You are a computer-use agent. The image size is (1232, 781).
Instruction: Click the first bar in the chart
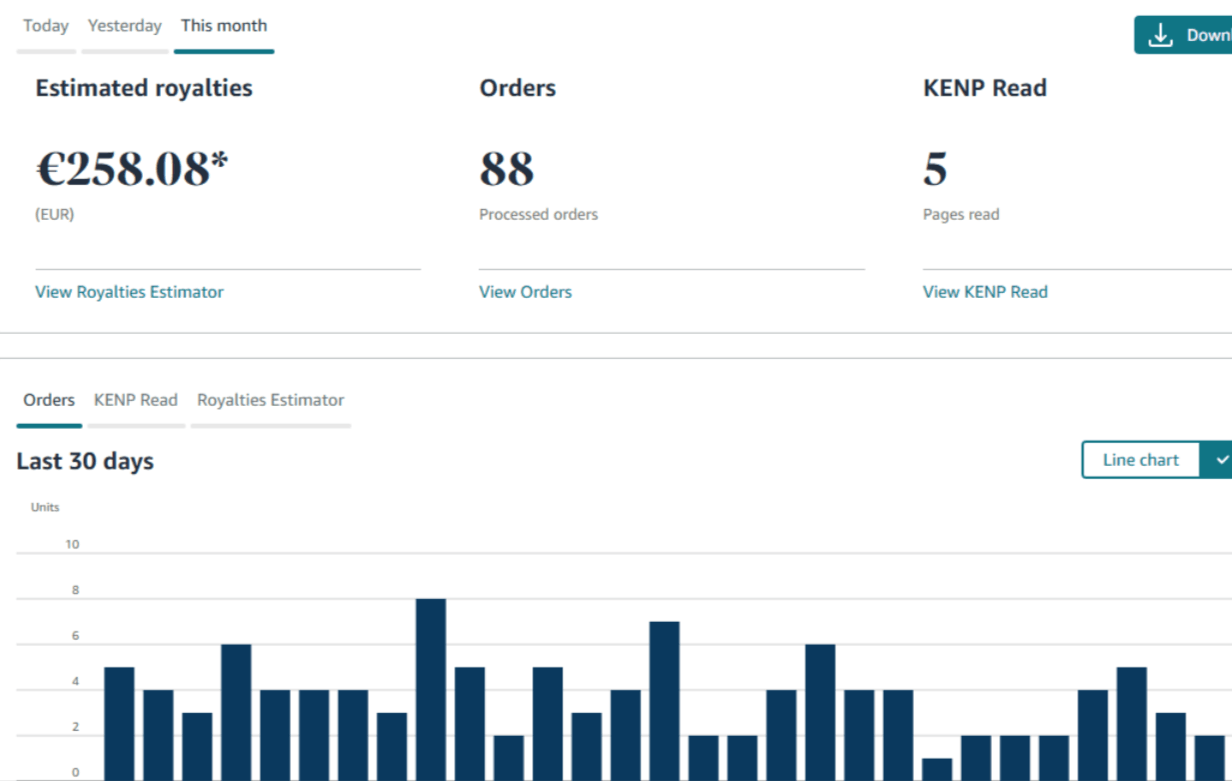[119, 724]
